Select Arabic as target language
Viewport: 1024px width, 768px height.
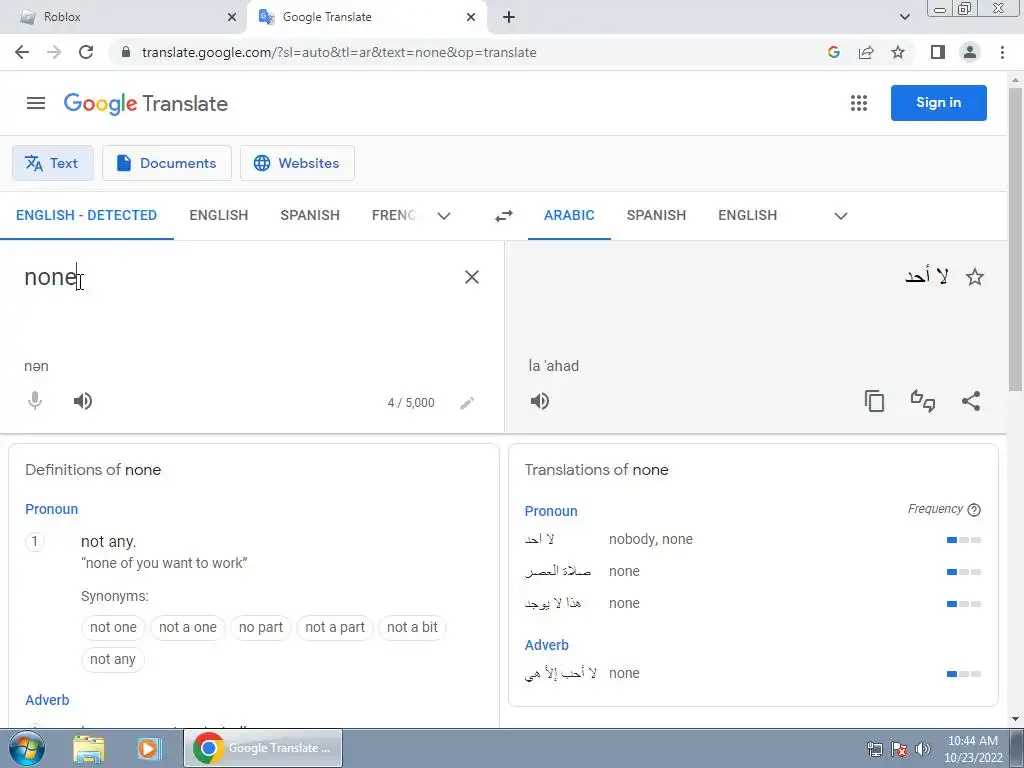569,216
